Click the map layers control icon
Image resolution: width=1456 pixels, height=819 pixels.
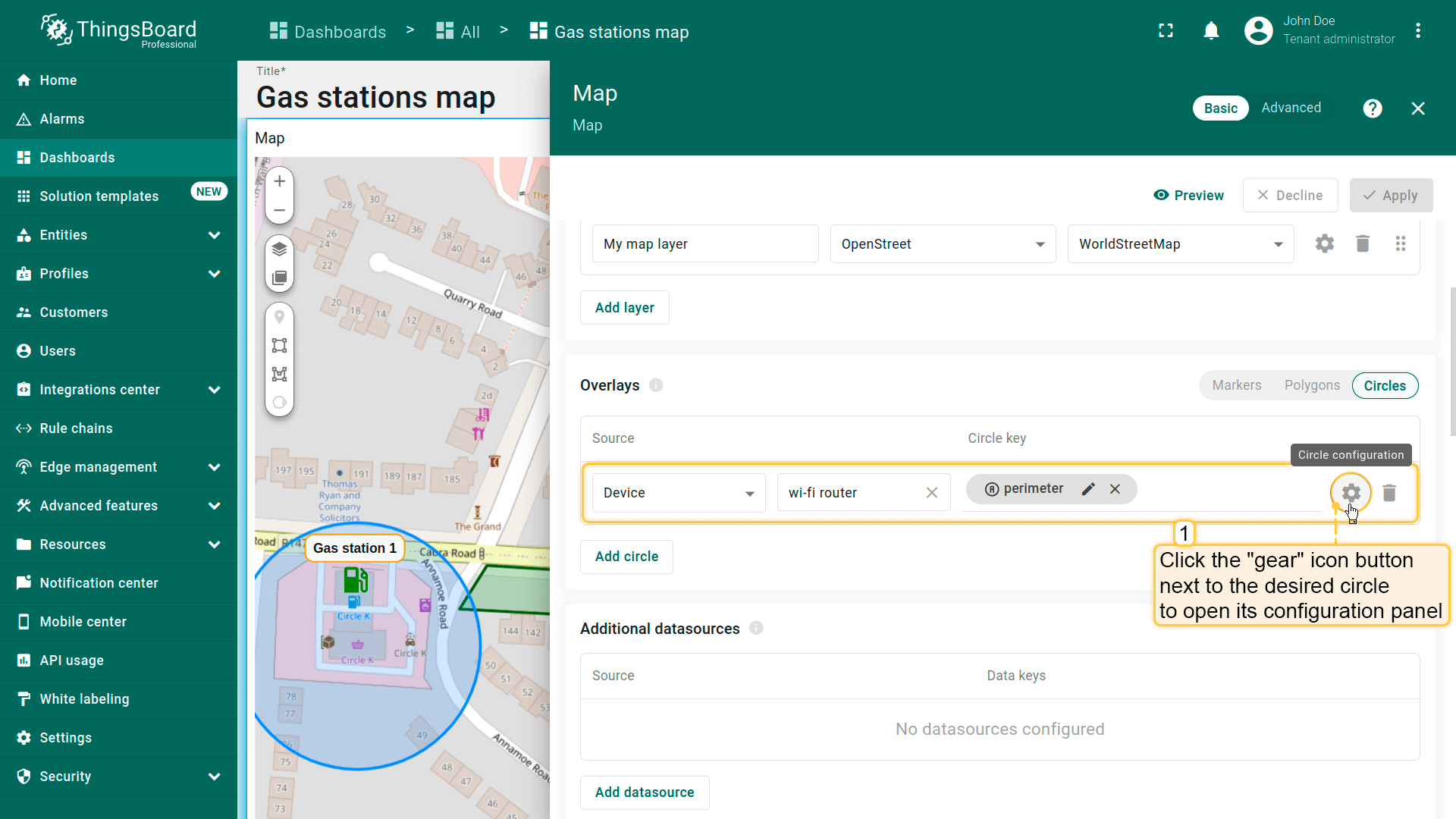pos(279,249)
